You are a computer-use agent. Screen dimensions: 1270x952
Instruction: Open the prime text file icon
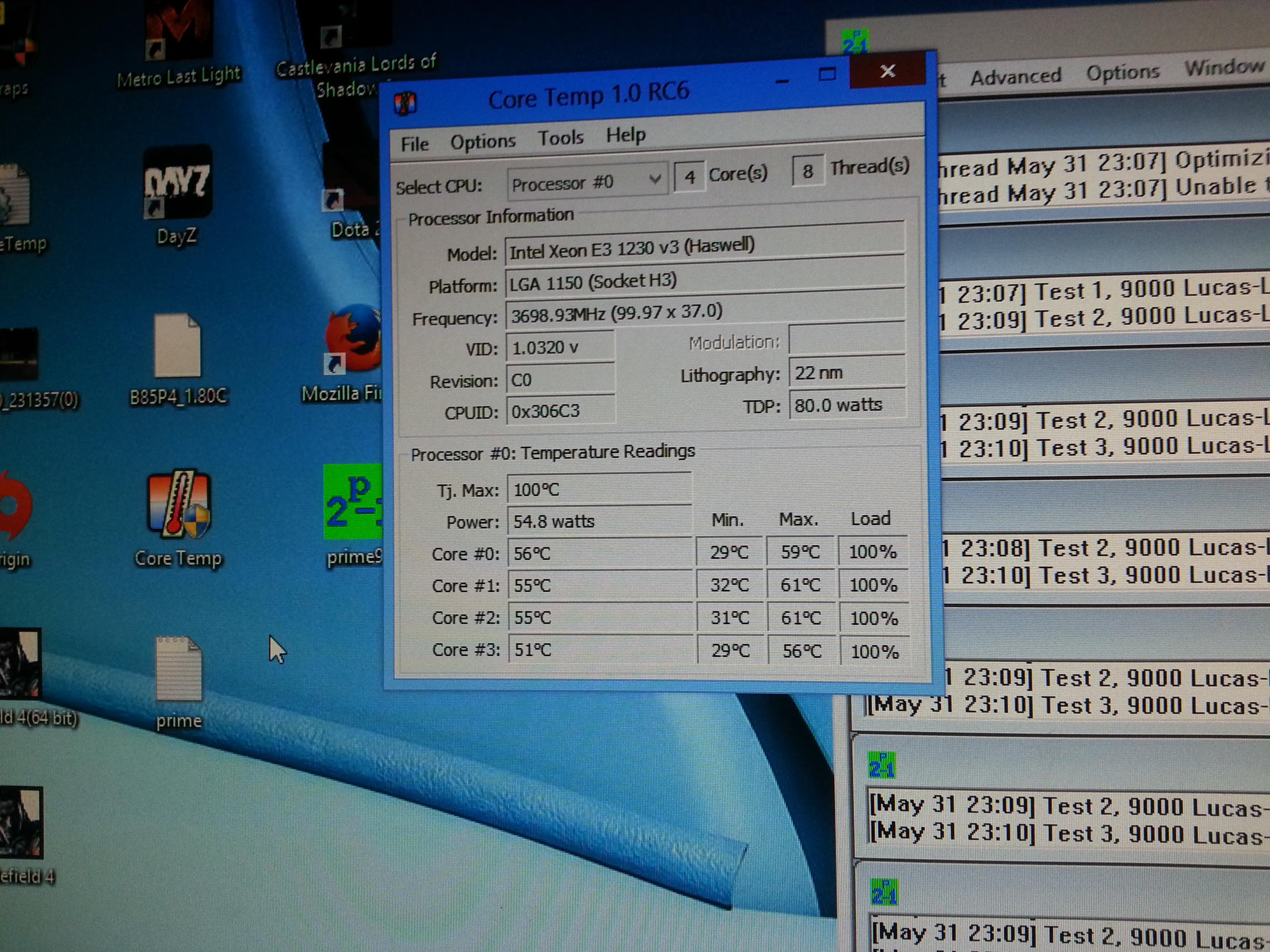tap(178, 669)
